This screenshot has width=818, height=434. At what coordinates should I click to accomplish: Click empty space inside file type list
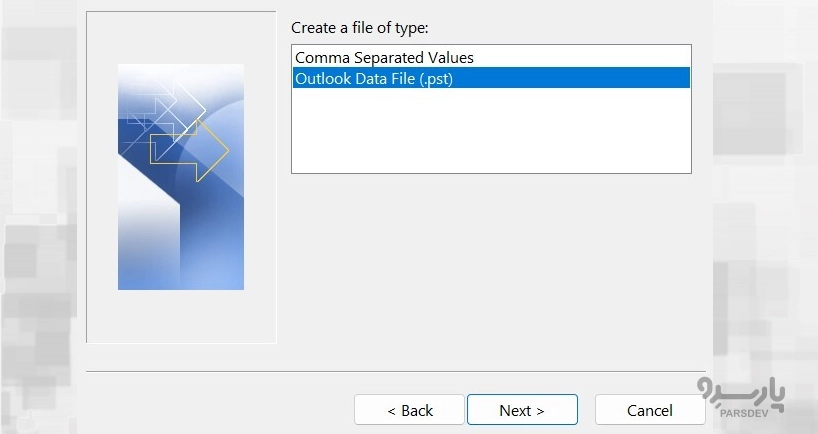[490, 135]
